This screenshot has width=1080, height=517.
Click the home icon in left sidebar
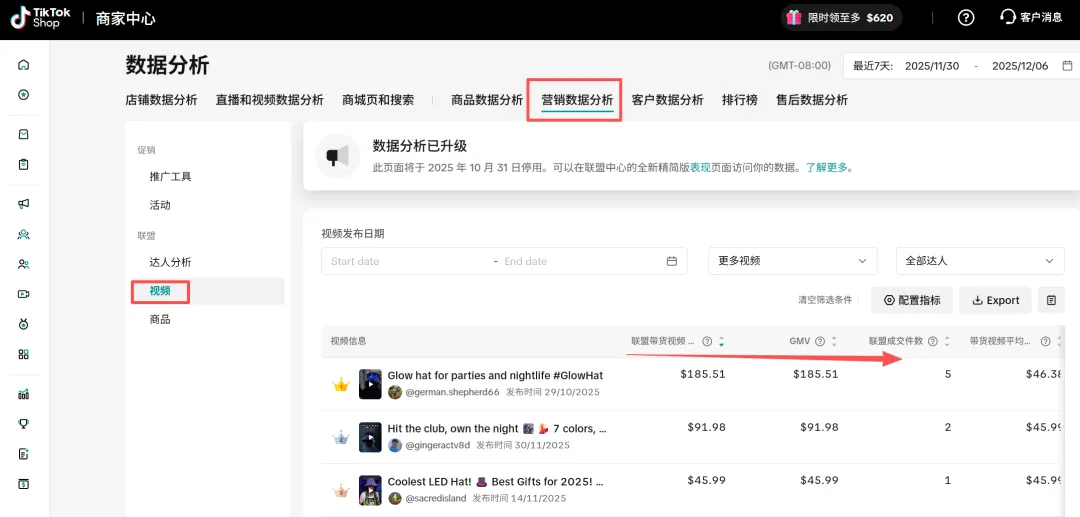[x=24, y=65]
